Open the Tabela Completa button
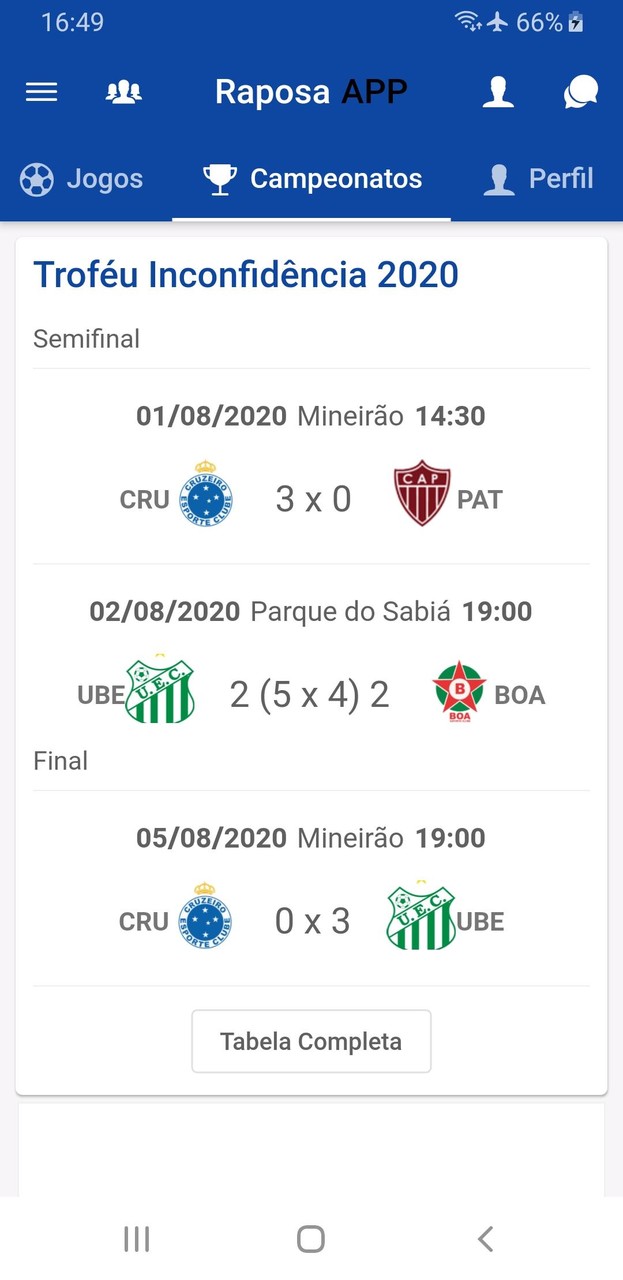Image resolution: width=623 pixels, height=1280 pixels. [311, 1041]
